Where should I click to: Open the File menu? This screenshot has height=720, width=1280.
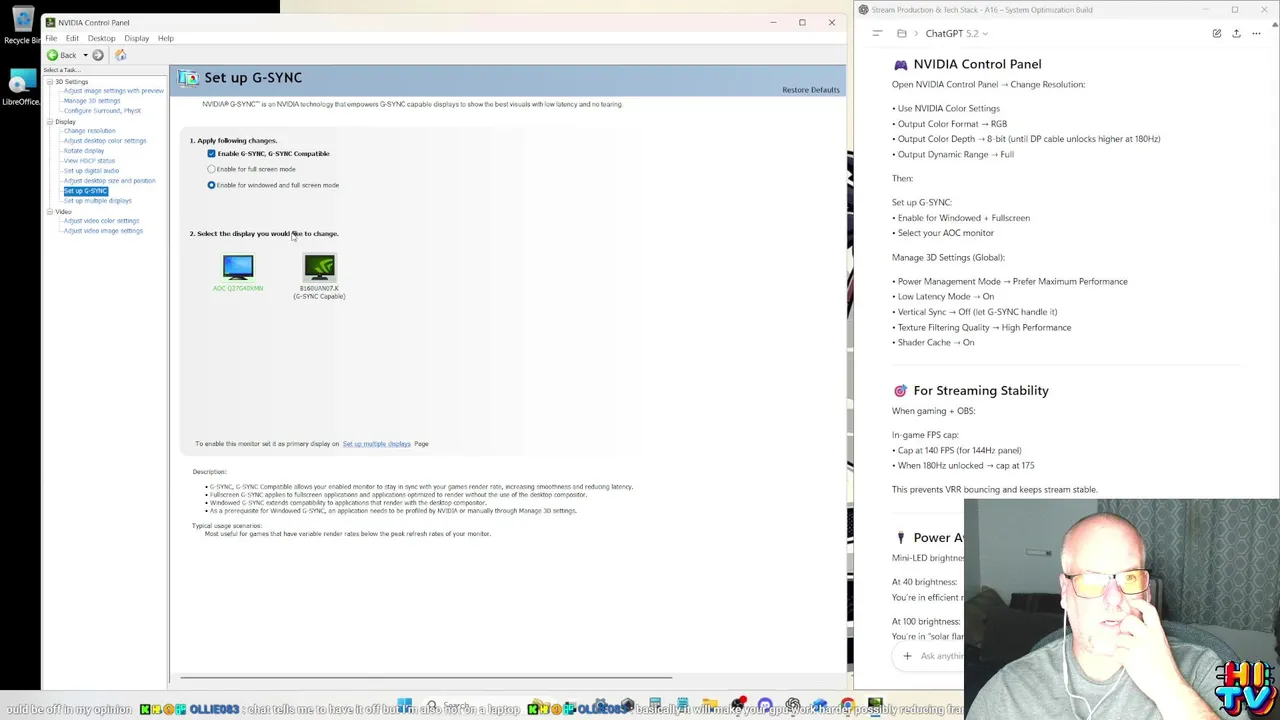(51, 38)
